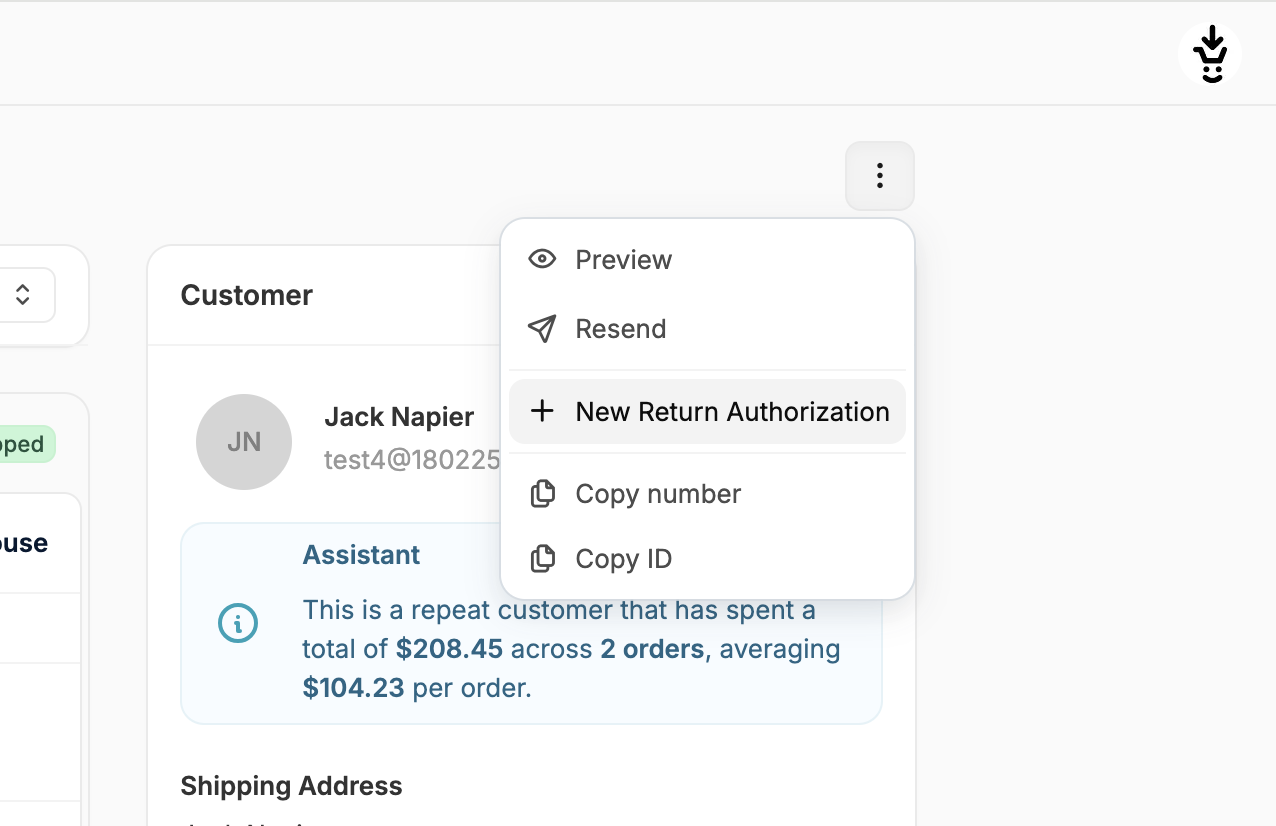Click the Shipping Address heading
The height and width of the screenshot is (826, 1276).
pos(291,786)
